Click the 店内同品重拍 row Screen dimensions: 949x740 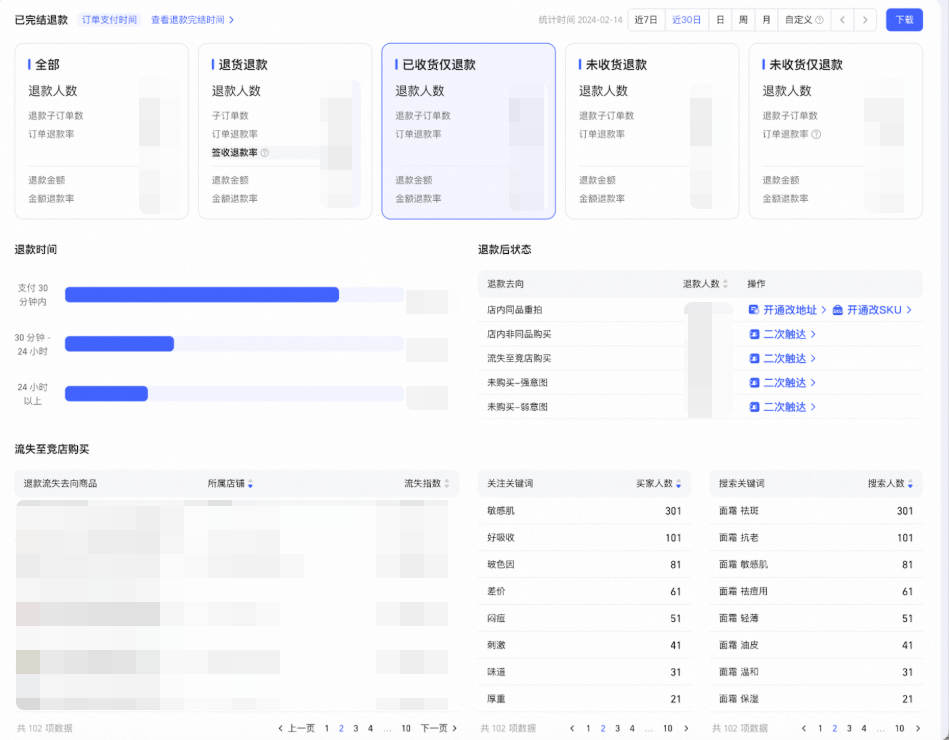[x=700, y=310]
